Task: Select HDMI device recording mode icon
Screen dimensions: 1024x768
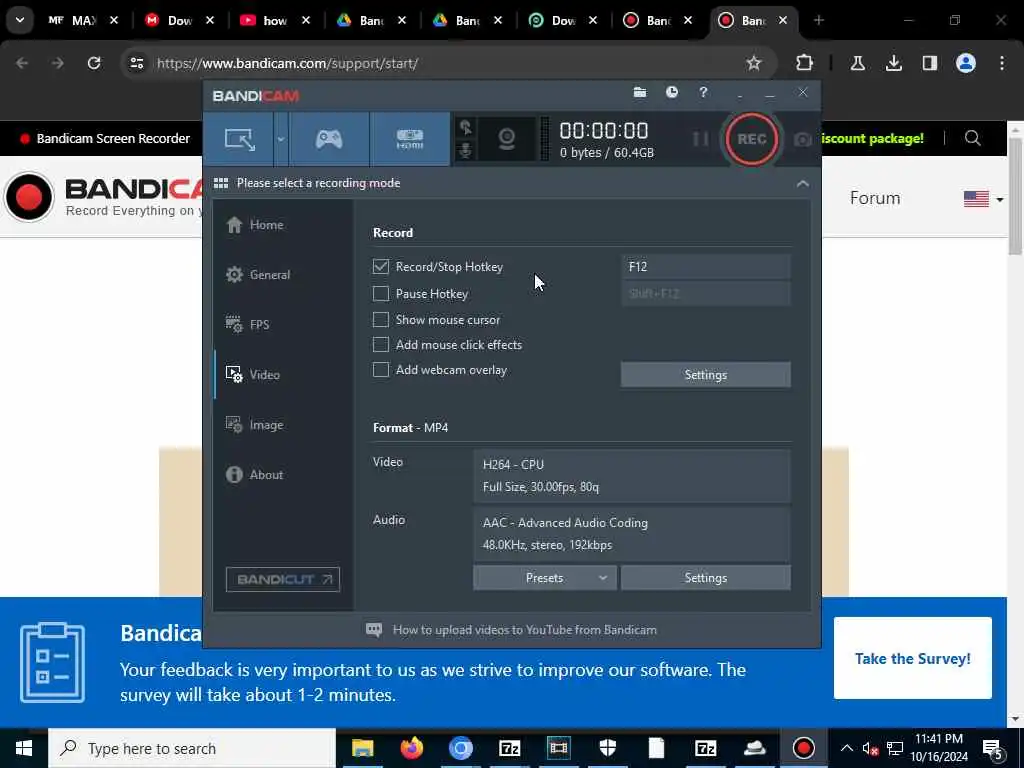Action: point(409,138)
